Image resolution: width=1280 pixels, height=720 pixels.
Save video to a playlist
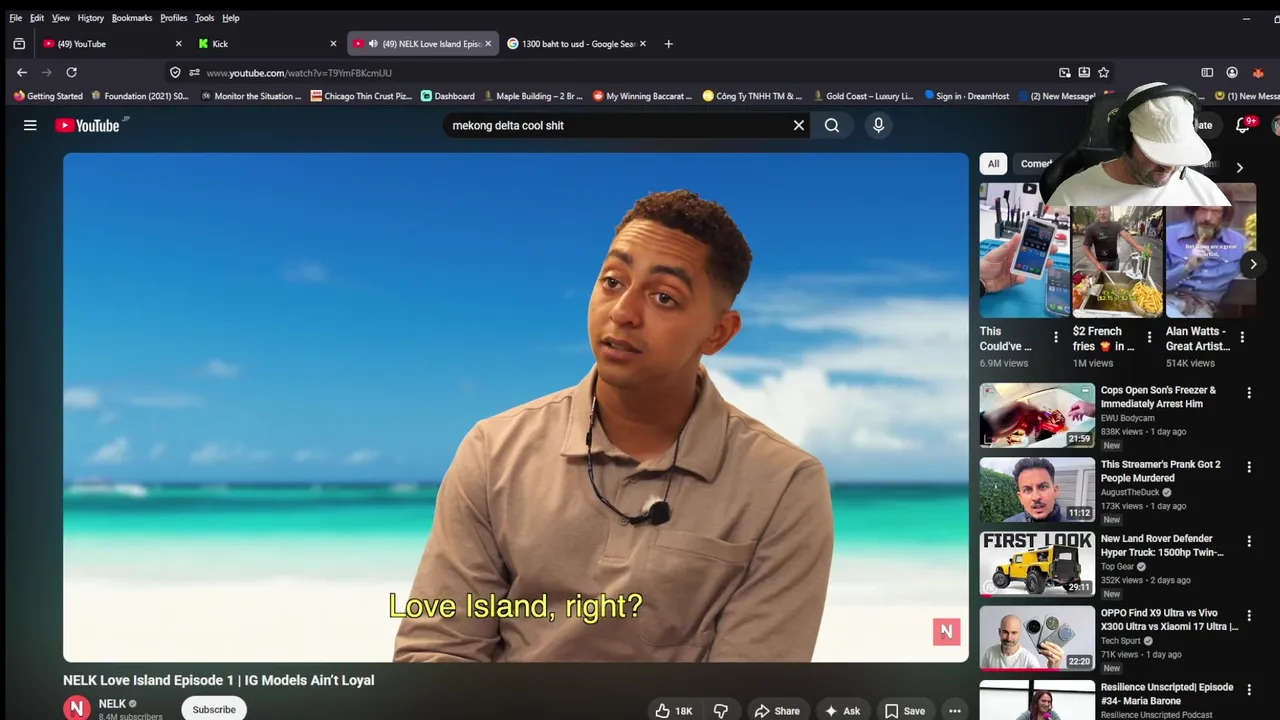pos(904,711)
